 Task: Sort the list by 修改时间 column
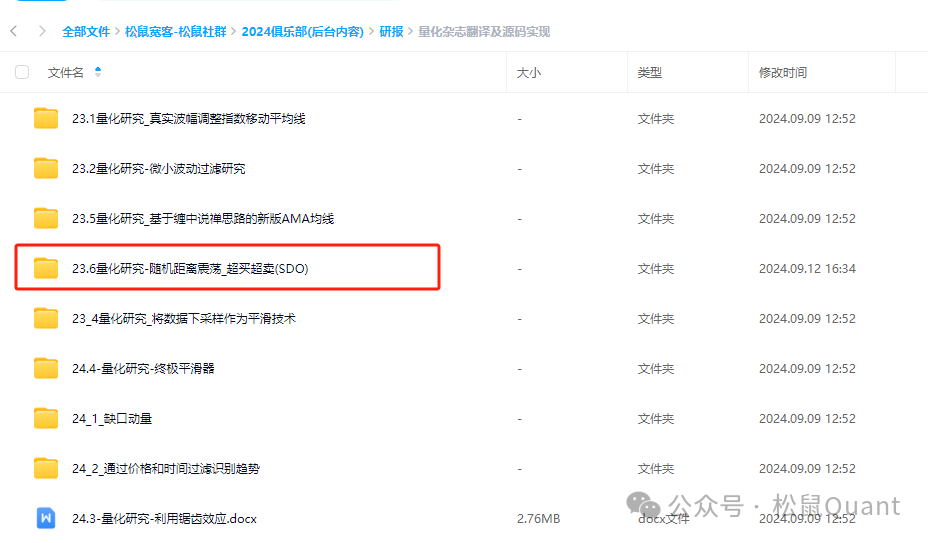tap(782, 72)
